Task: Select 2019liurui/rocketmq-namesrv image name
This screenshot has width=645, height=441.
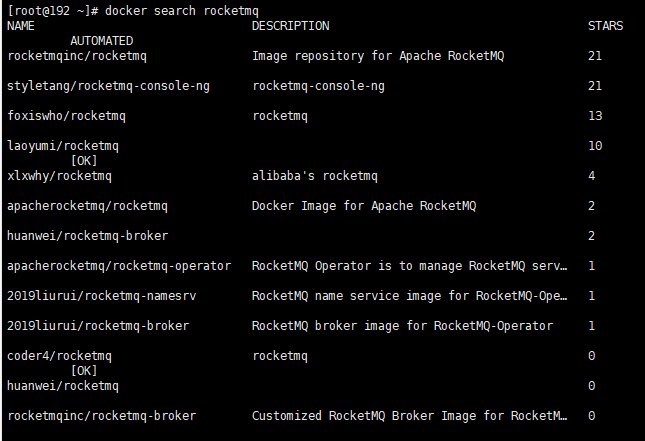Action: click(x=102, y=296)
